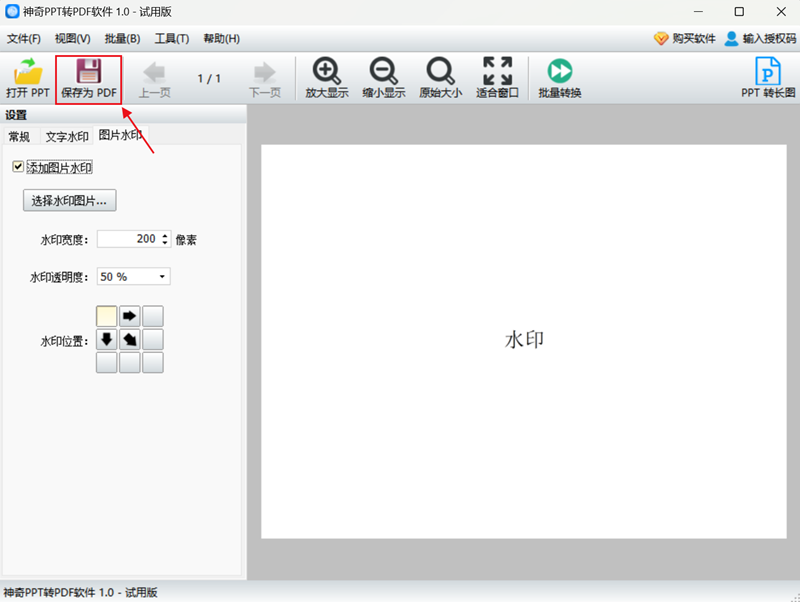This screenshot has width=800, height=602.
Task: Click the 1 / 1 page indicator
Action: click(209, 79)
